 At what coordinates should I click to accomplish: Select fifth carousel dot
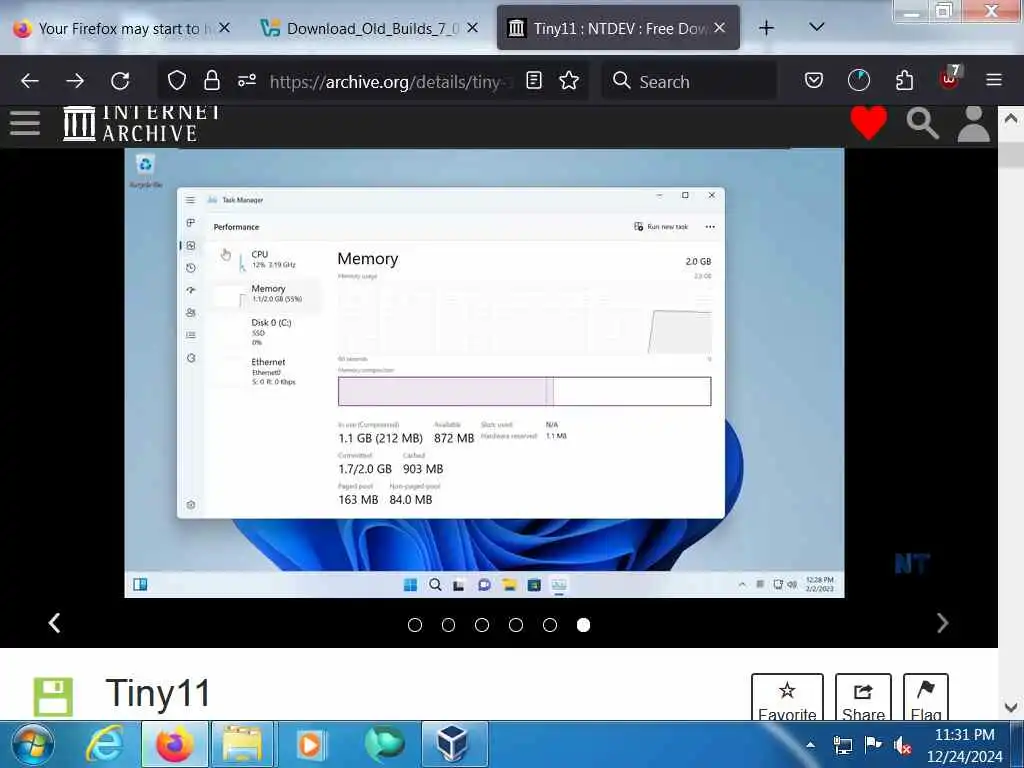point(550,625)
